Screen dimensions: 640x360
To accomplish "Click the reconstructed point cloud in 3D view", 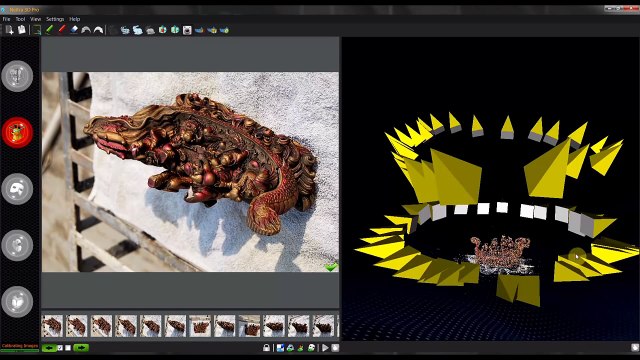I will [x=500, y=253].
